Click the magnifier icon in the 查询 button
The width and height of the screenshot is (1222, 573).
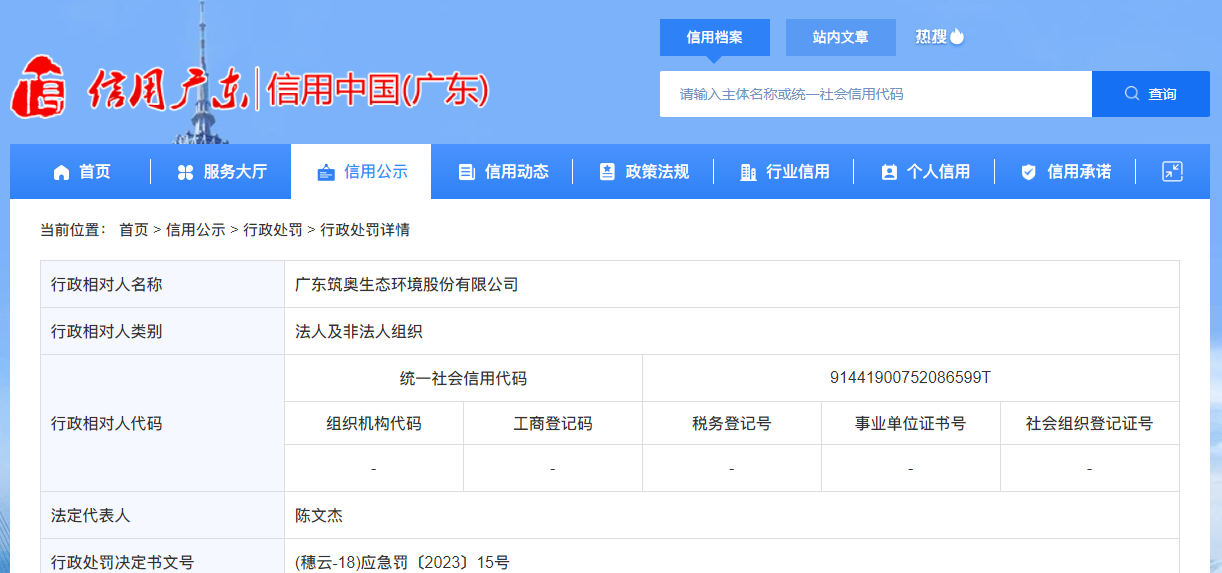(x=1132, y=93)
